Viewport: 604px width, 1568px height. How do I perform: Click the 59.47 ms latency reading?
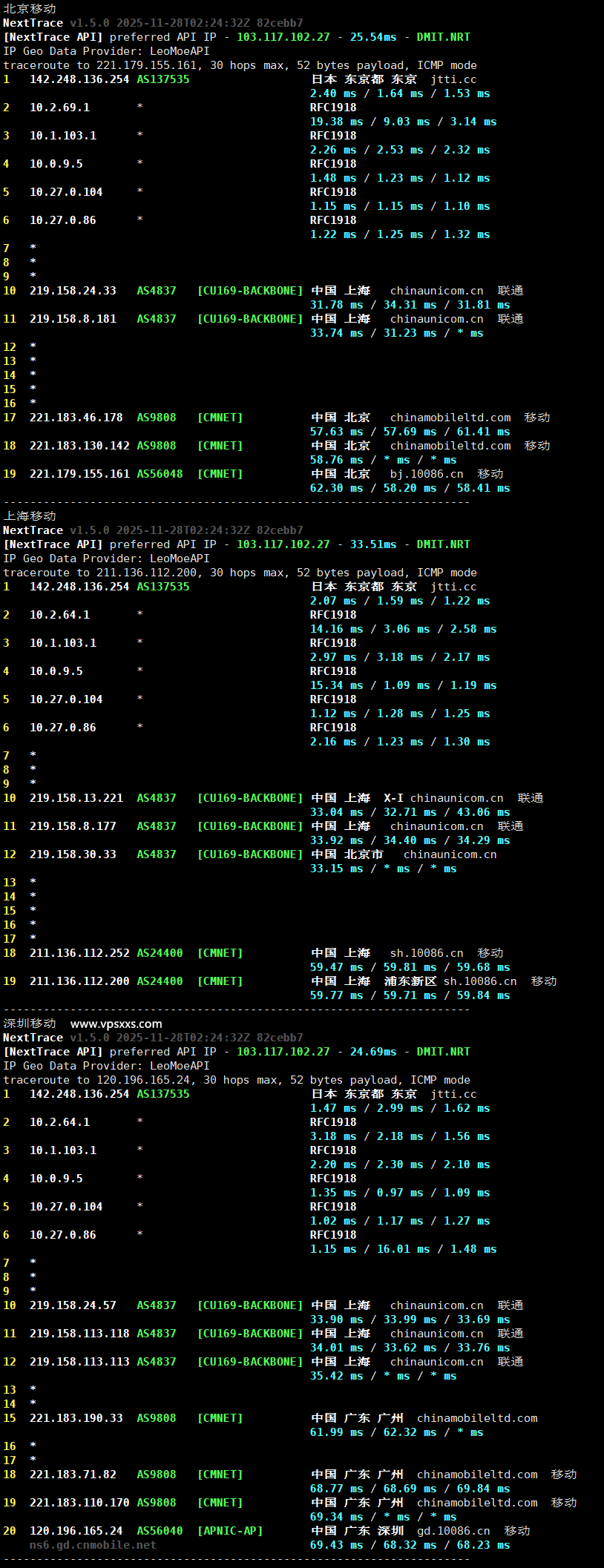click(x=337, y=967)
